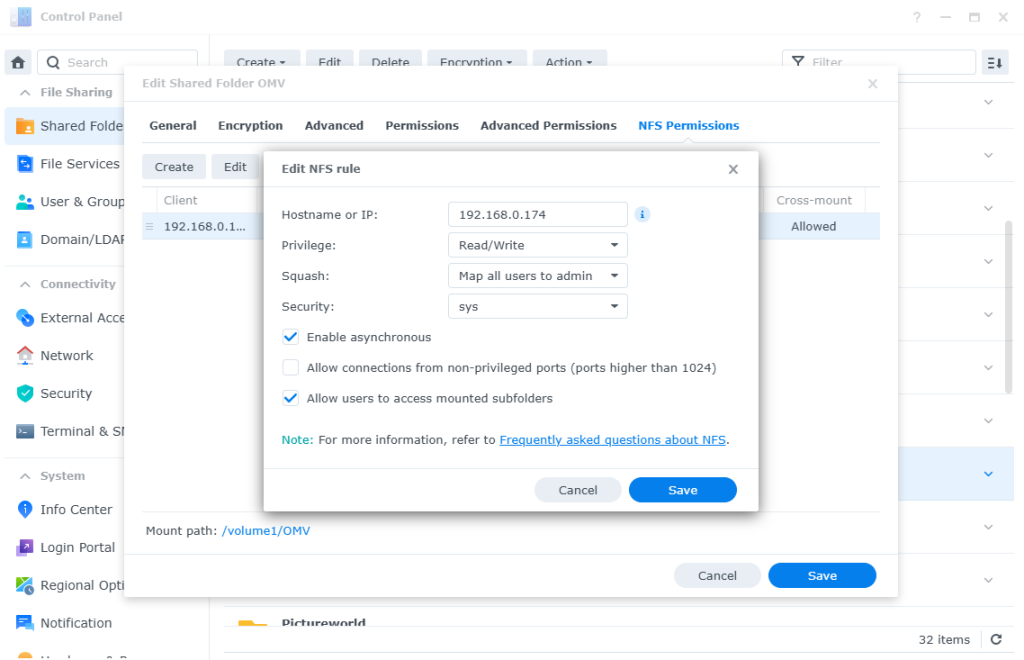Save the NFS rule
The height and width of the screenshot is (660, 1024).
(682, 490)
